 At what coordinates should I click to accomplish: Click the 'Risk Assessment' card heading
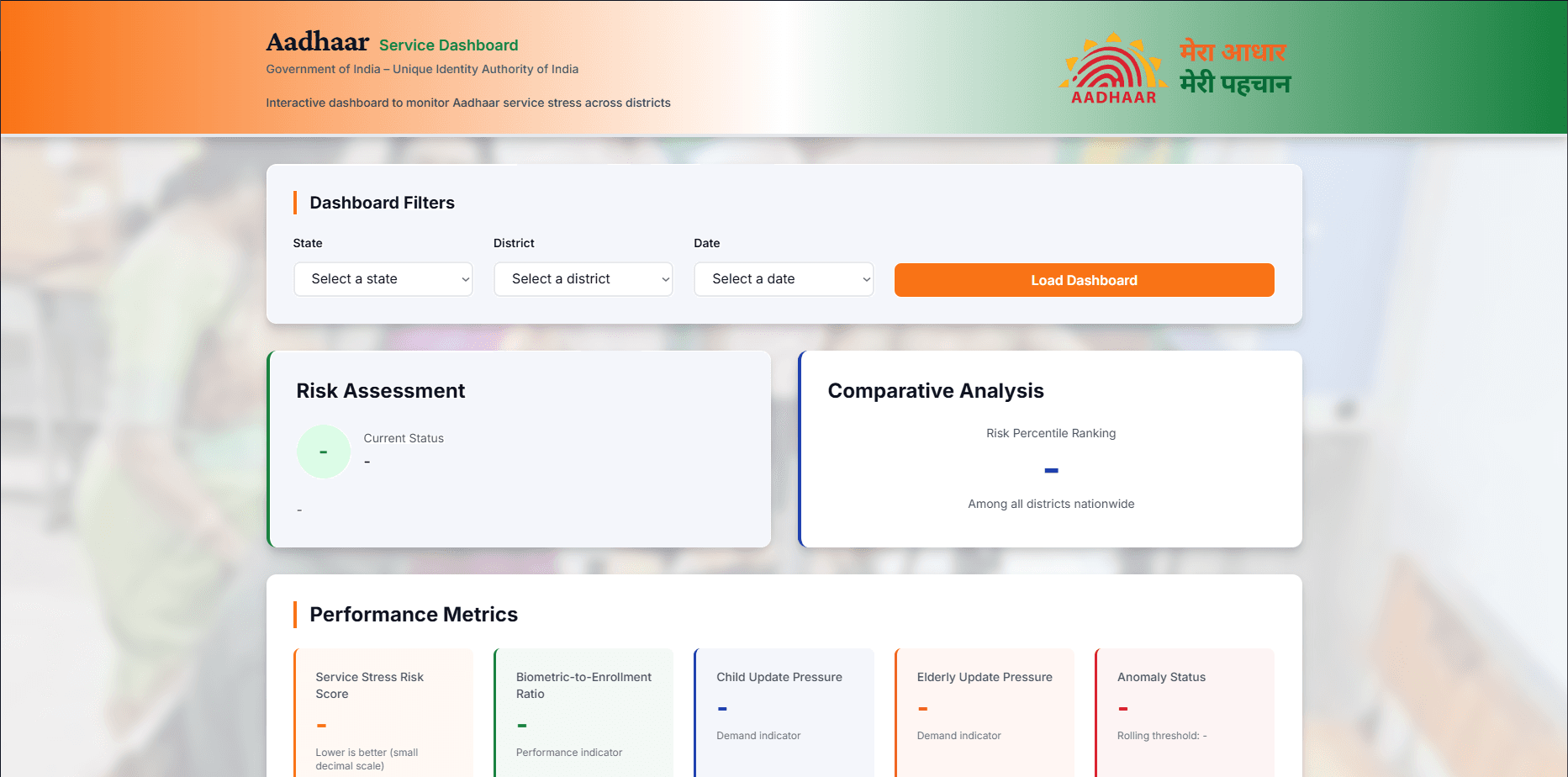tap(380, 391)
